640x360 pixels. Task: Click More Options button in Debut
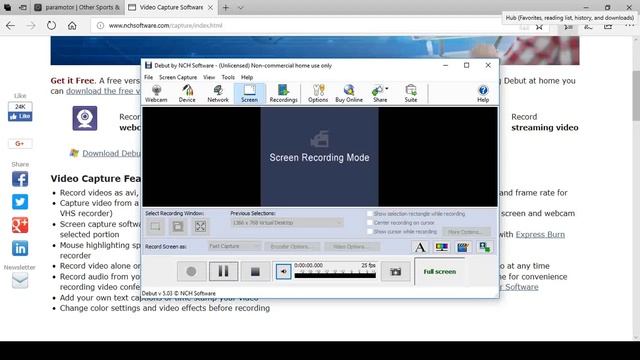[x=466, y=232]
